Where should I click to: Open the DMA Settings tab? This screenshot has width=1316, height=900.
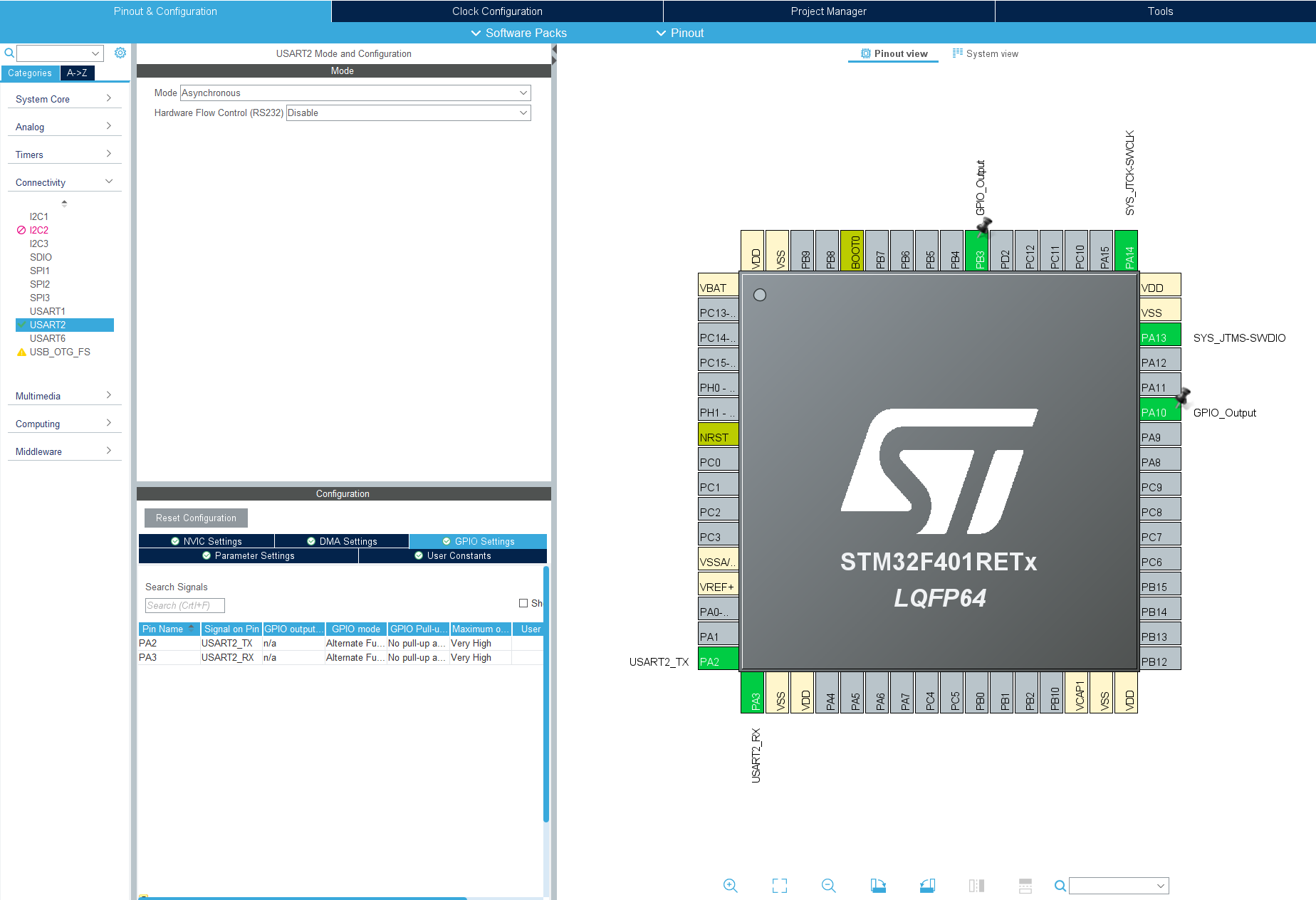pos(342,541)
